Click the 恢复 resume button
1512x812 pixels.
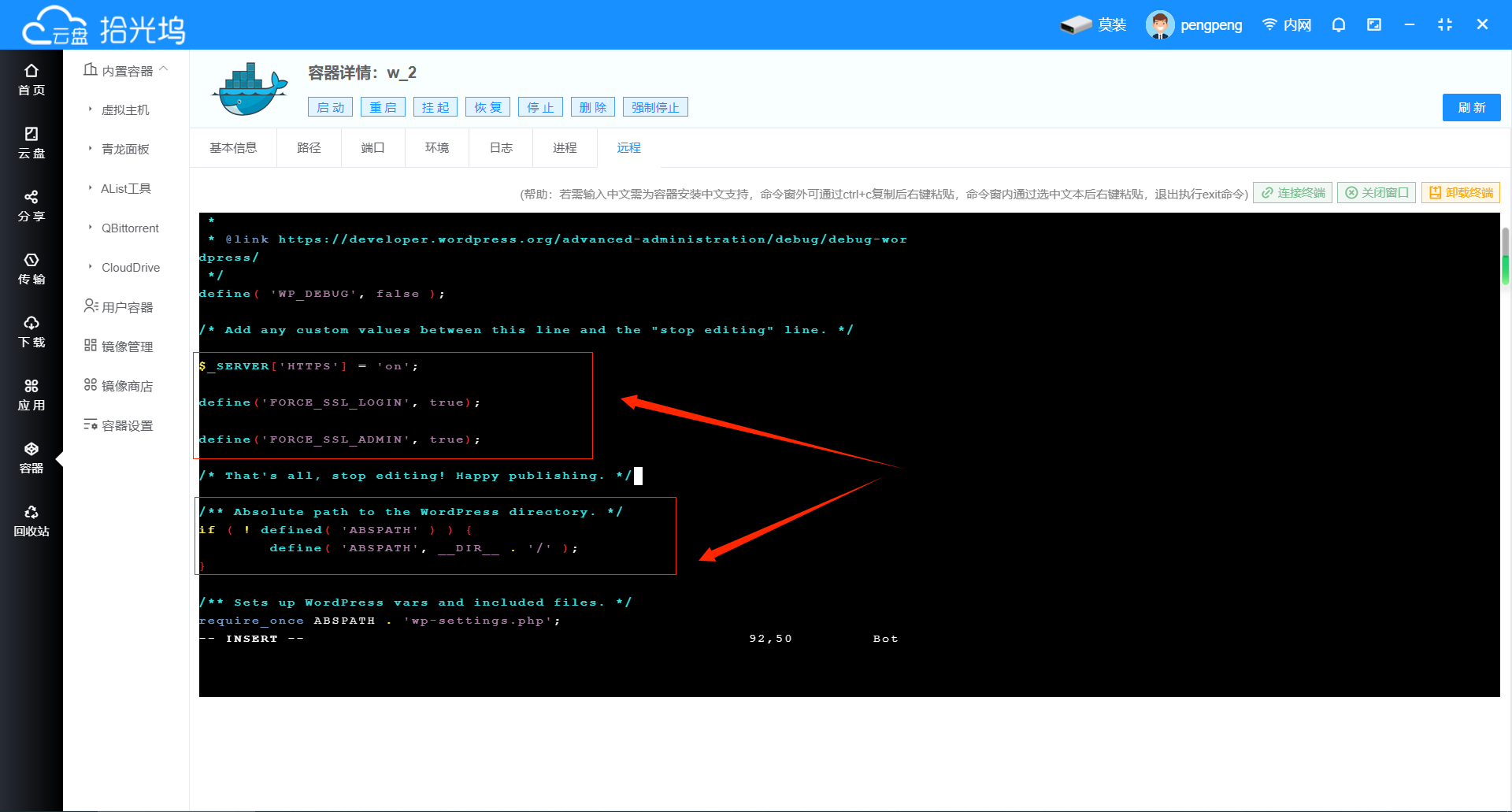coord(487,107)
